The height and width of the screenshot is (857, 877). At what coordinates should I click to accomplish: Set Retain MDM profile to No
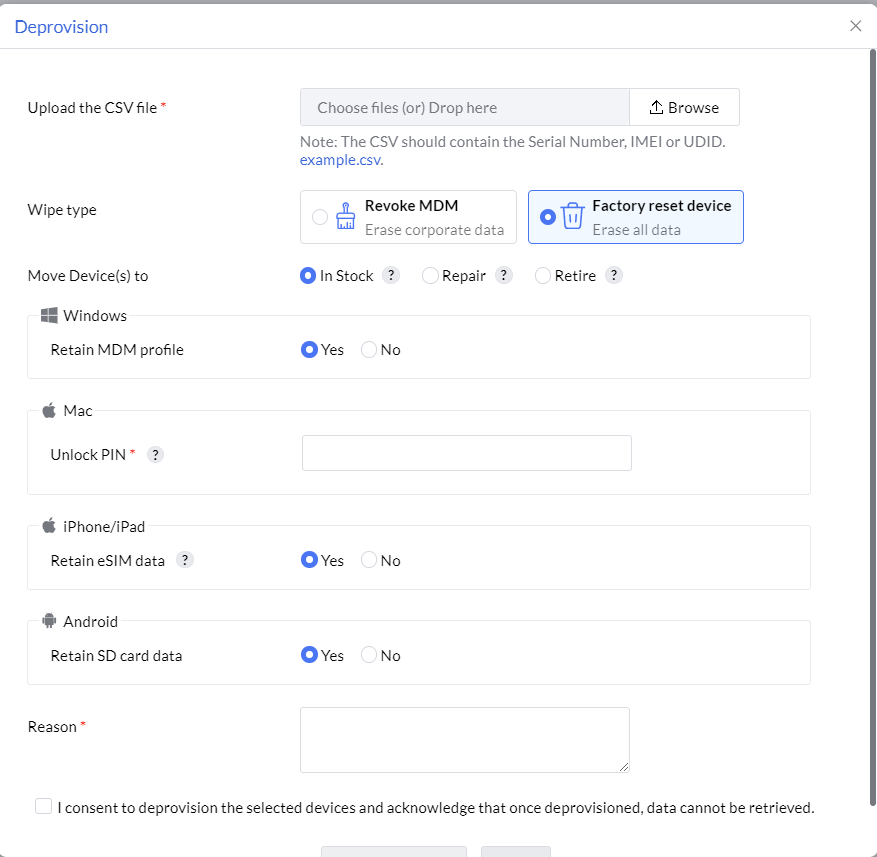click(x=369, y=350)
